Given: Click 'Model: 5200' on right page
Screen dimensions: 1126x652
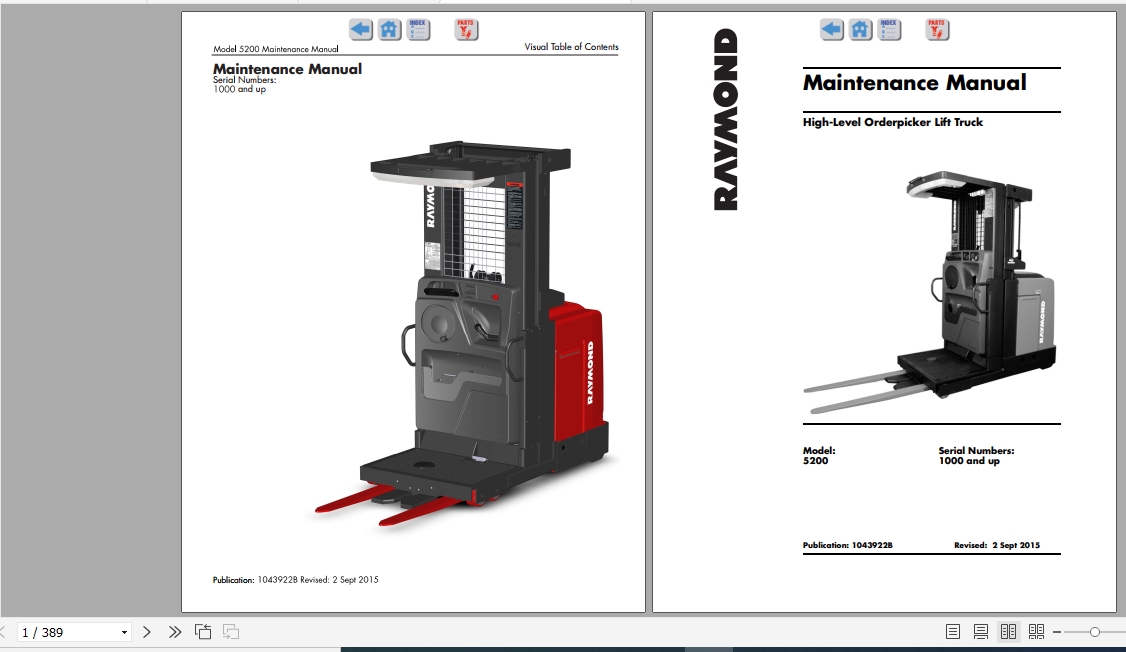Looking at the screenshot, I should tap(819, 455).
